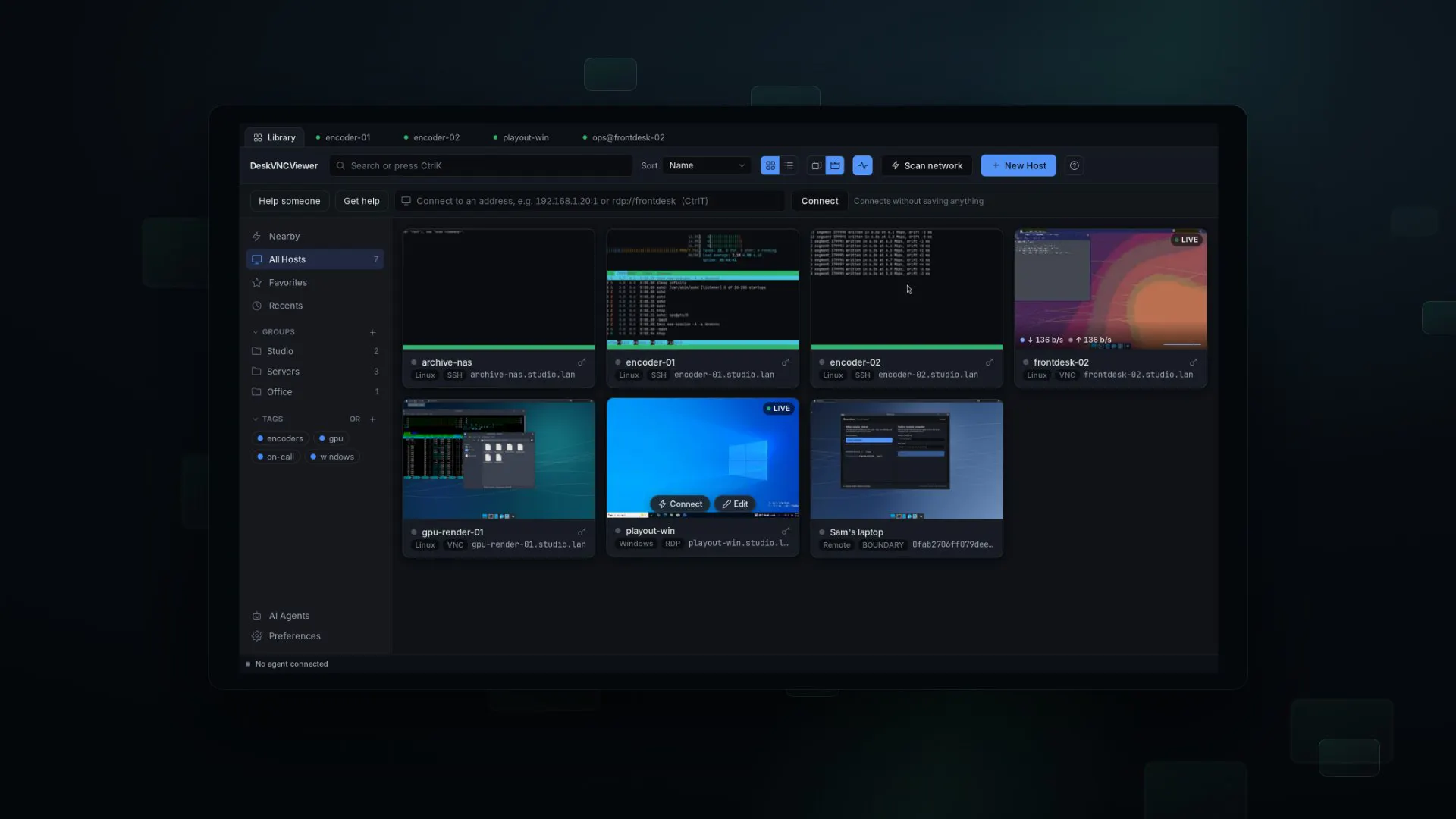
Task: Open the encoder-01 host thumbnail
Action: pos(703,289)
